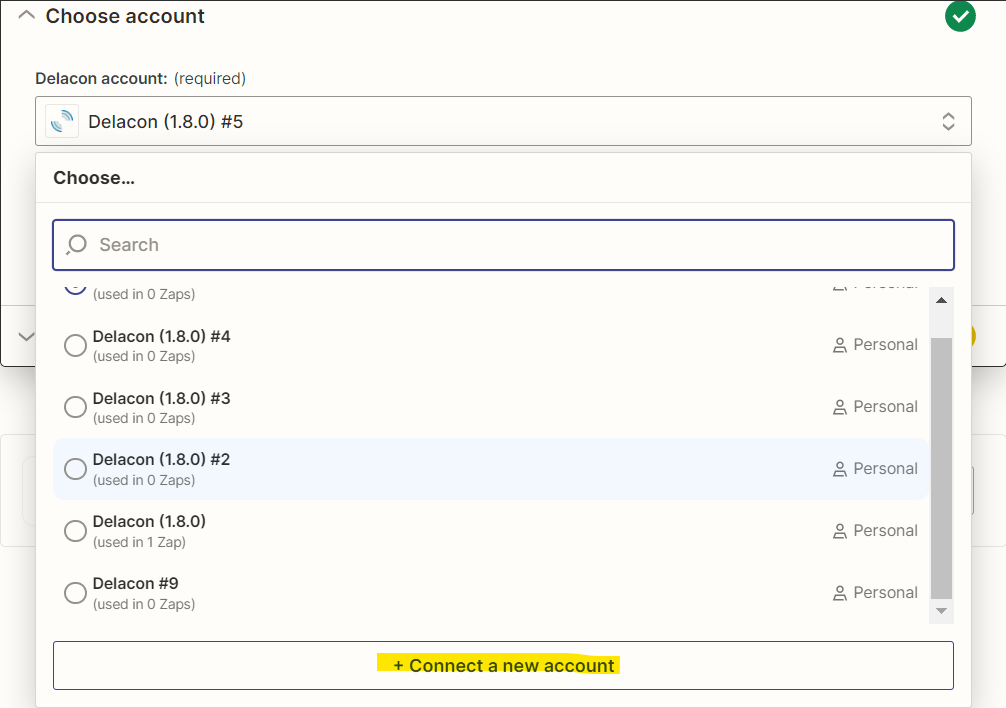This screenshot has width=1006, height=708.
Task: Click the 'Delacon (1.8.0) #2' account name
Action: 162,460
